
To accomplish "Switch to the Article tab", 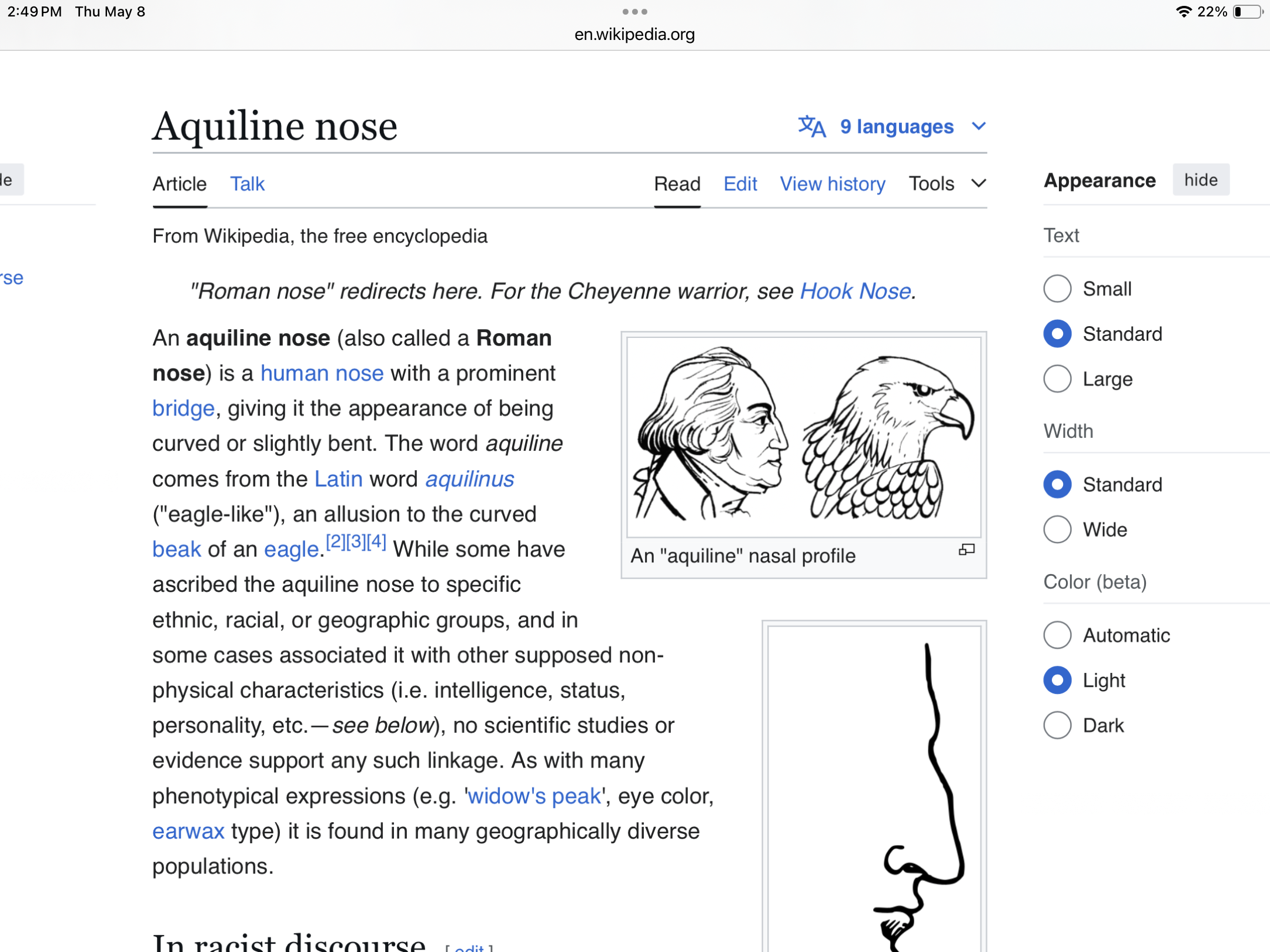I will pos(179,184).
